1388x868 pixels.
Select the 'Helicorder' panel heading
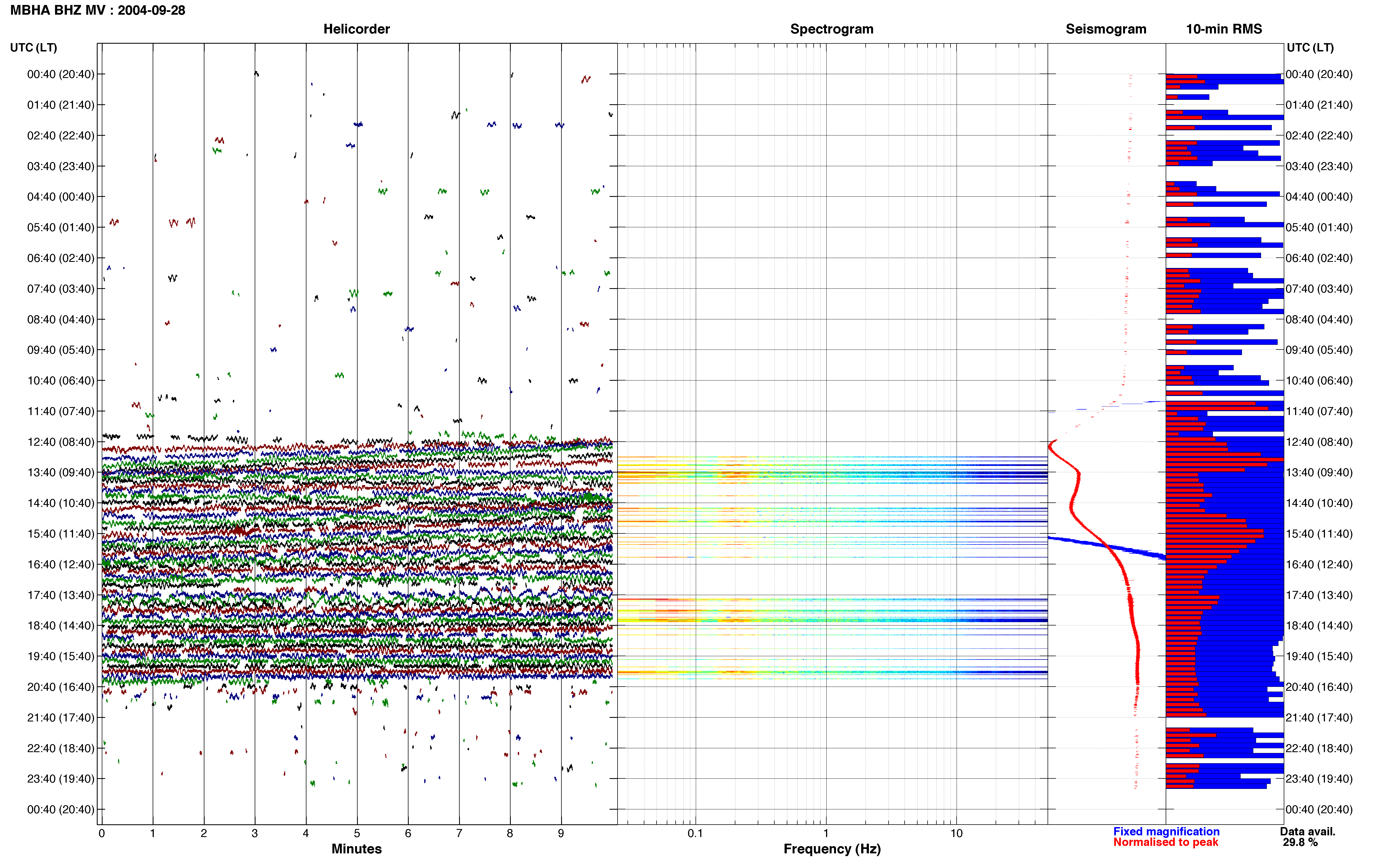point(356,29)
